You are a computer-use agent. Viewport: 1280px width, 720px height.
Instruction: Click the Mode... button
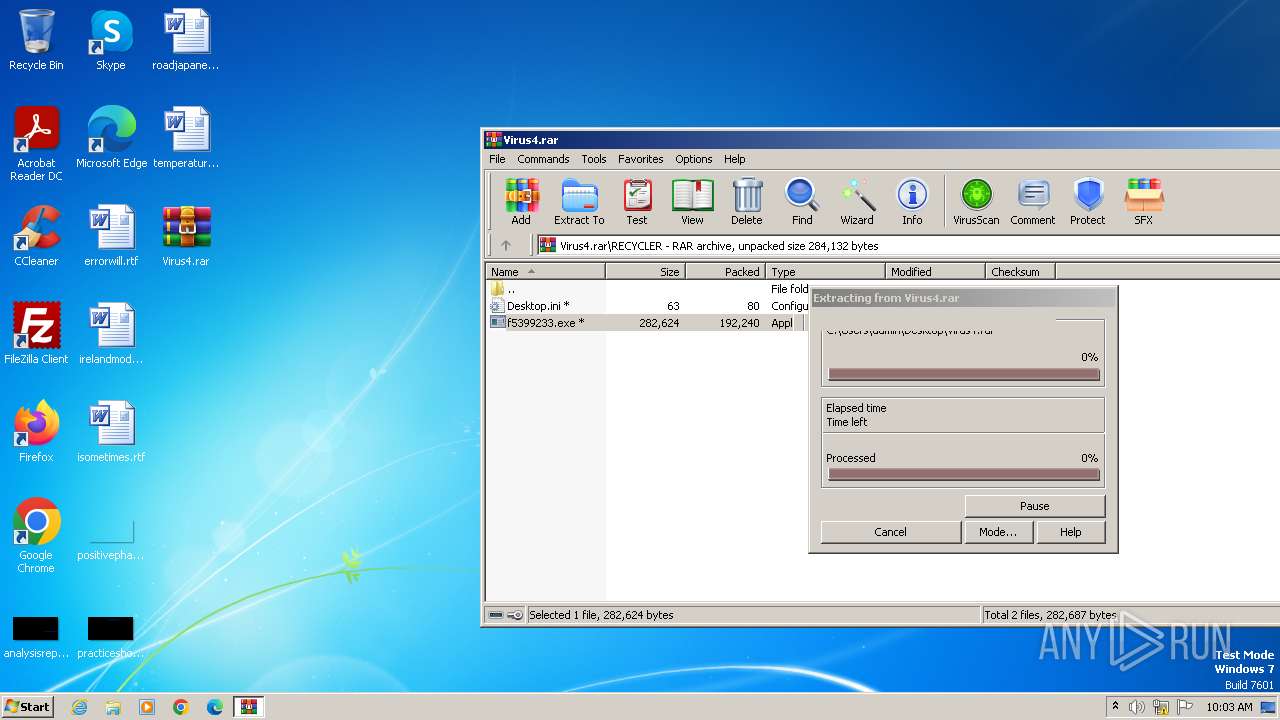(998, 532)
